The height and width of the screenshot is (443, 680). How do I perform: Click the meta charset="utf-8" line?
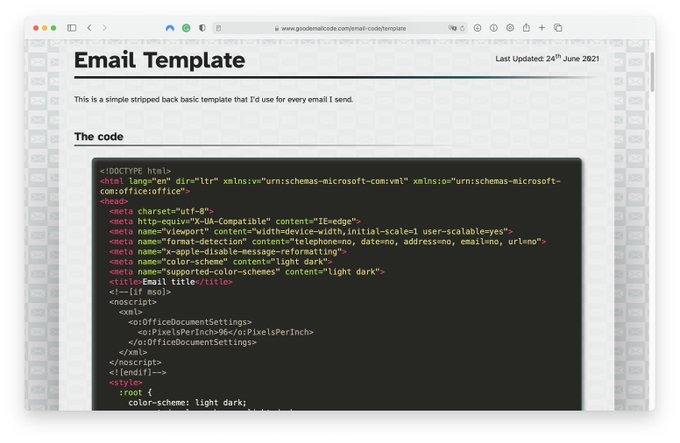click(162, 211)
